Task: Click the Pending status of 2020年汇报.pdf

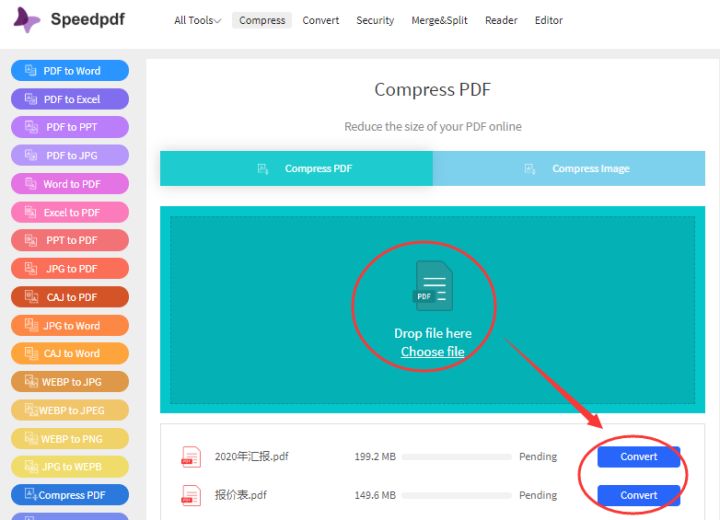Action: (x=538, y=456)
